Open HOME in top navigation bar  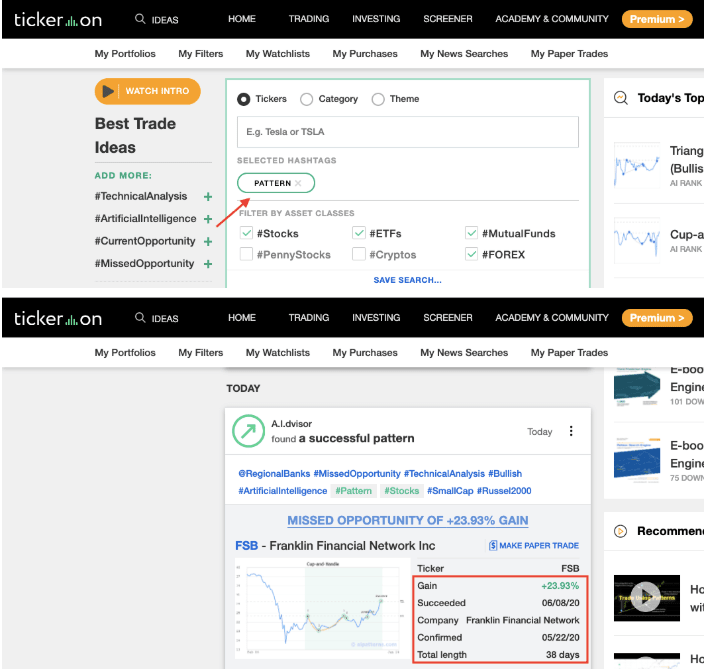242,19
